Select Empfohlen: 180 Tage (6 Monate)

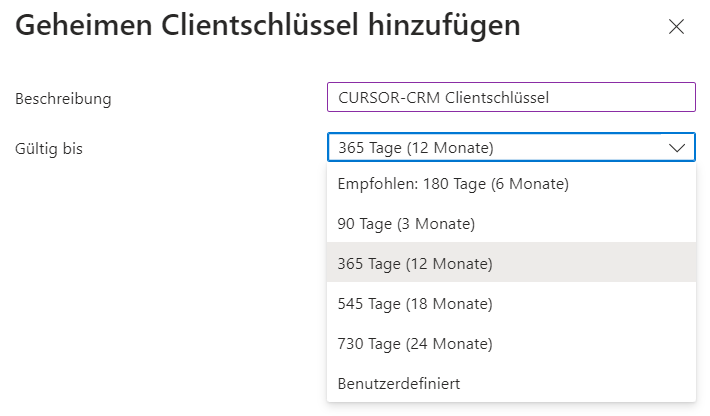[x=453, y=184]
